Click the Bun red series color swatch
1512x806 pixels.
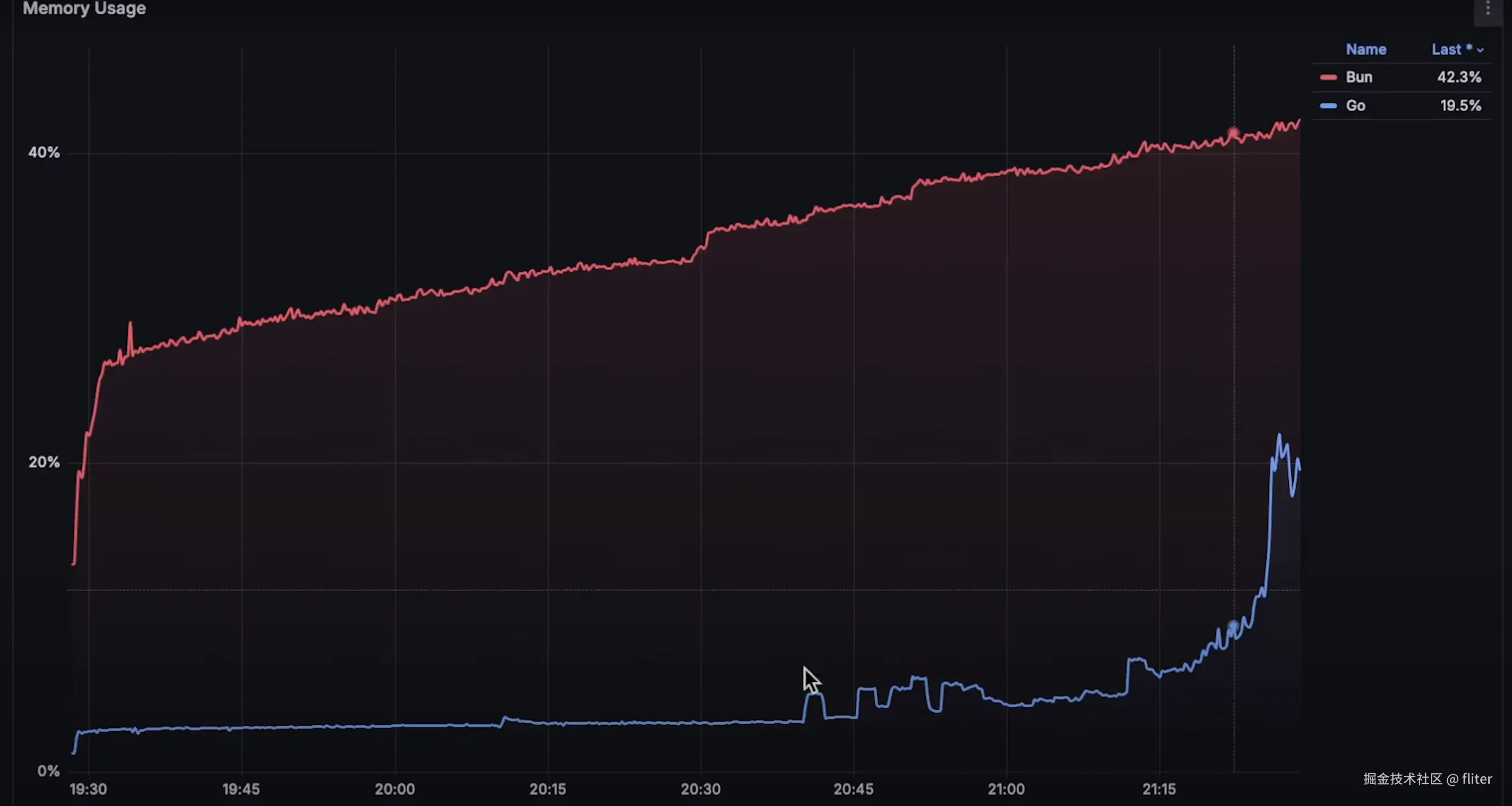[1328, 78]
